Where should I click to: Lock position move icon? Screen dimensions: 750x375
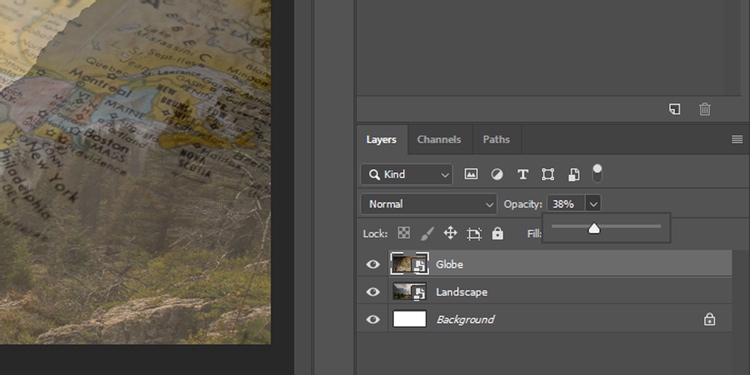coord(450,233)
